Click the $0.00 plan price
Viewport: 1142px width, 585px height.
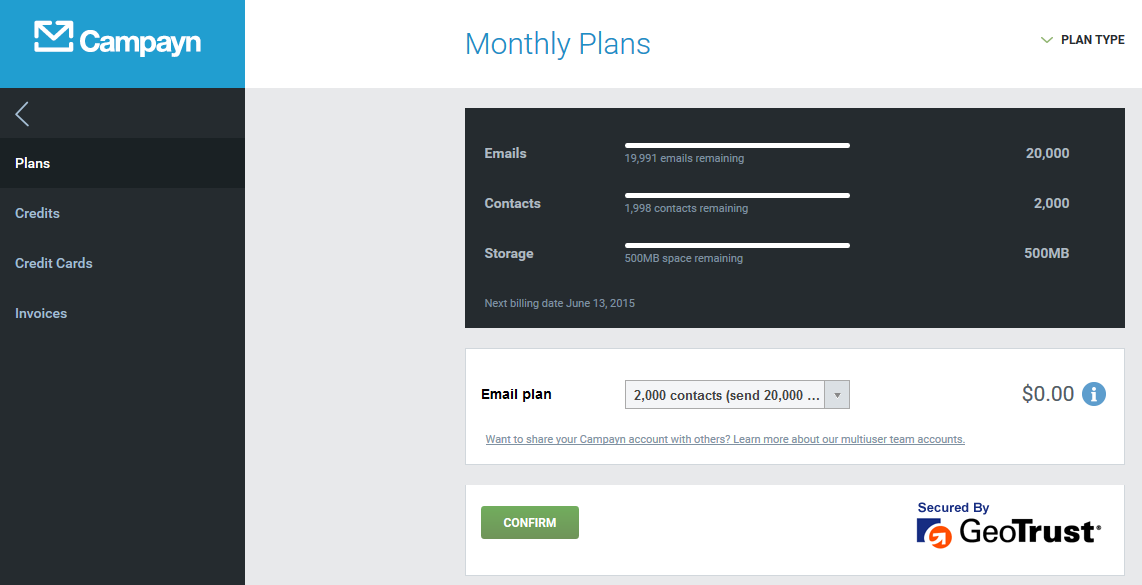pyautogui.click(x=1047, y=394)
